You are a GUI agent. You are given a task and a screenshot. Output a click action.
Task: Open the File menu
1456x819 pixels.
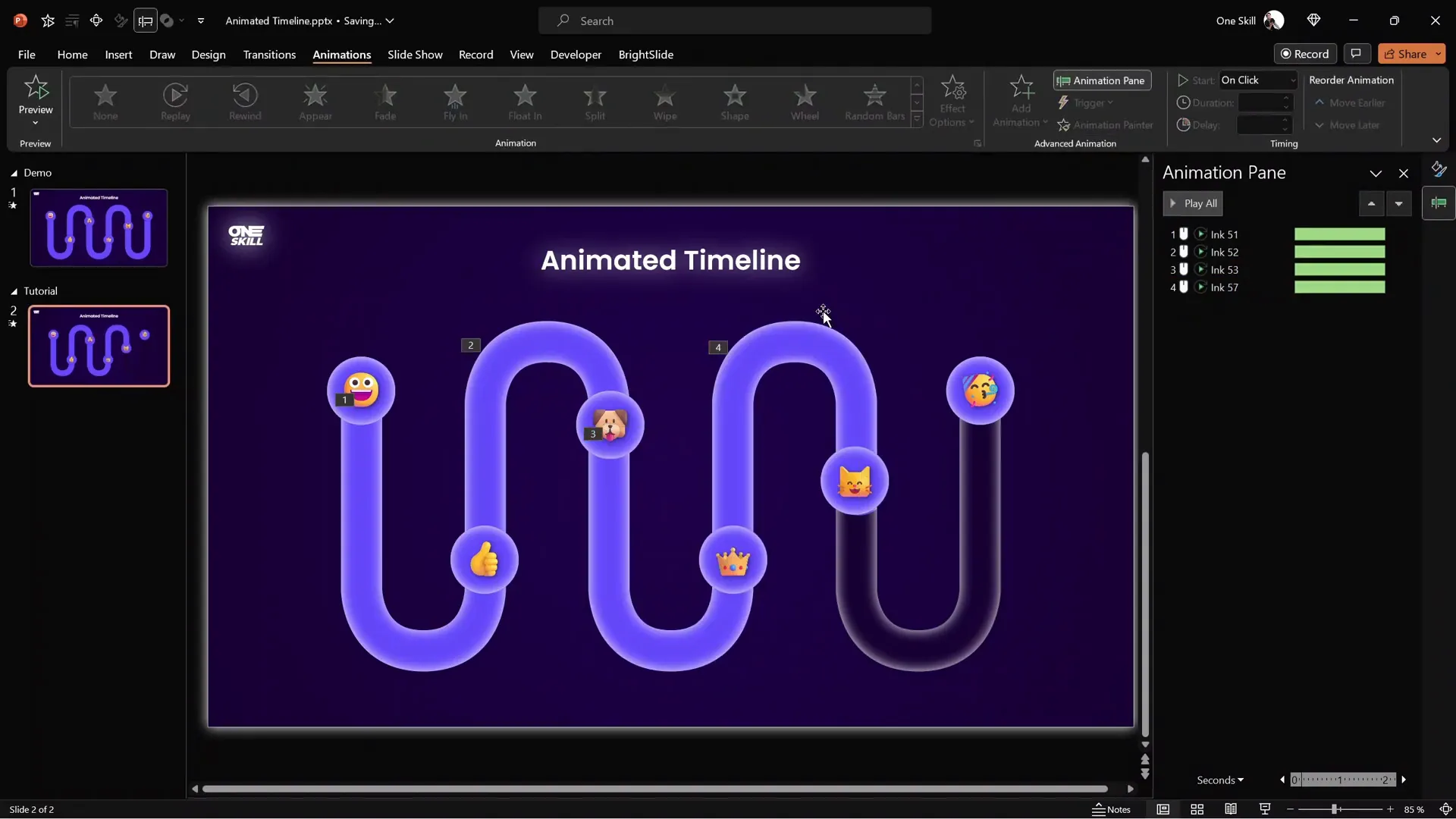click(27, 55)
